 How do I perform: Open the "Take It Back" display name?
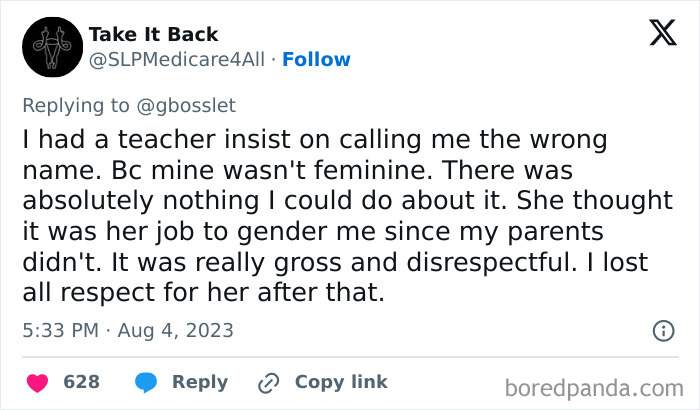(153, 35)
